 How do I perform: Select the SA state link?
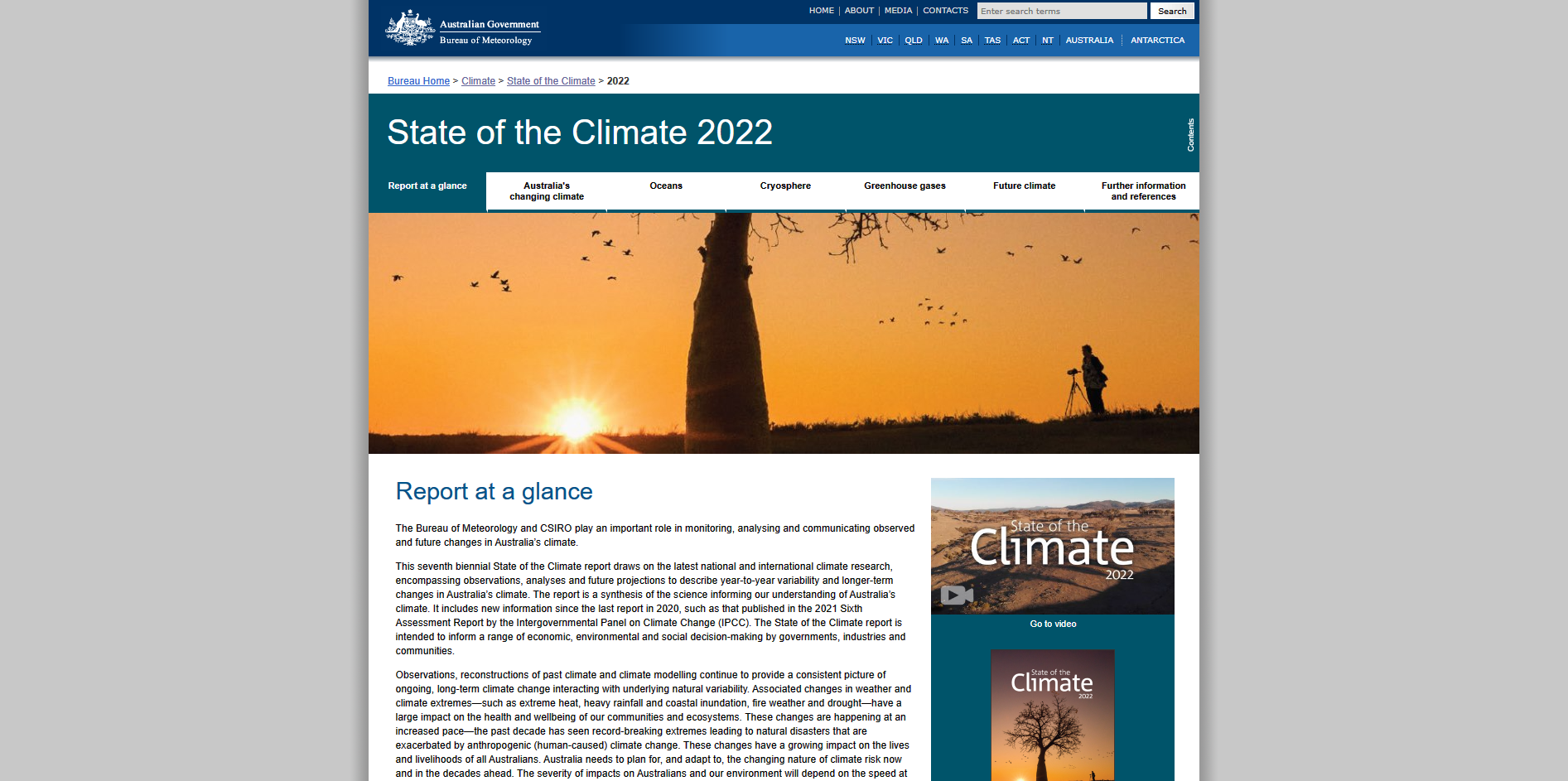(x=967, y=41)
